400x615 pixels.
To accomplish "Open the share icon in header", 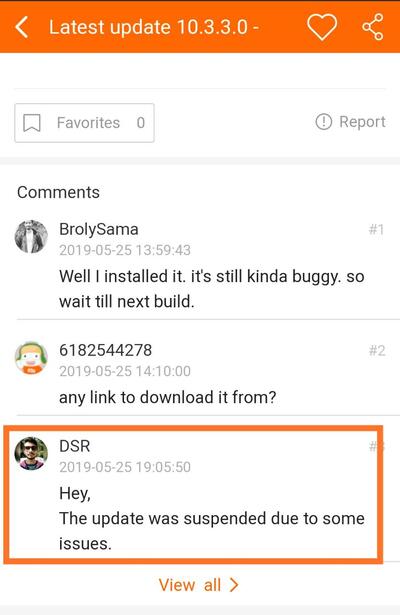I will coord(372,27).
